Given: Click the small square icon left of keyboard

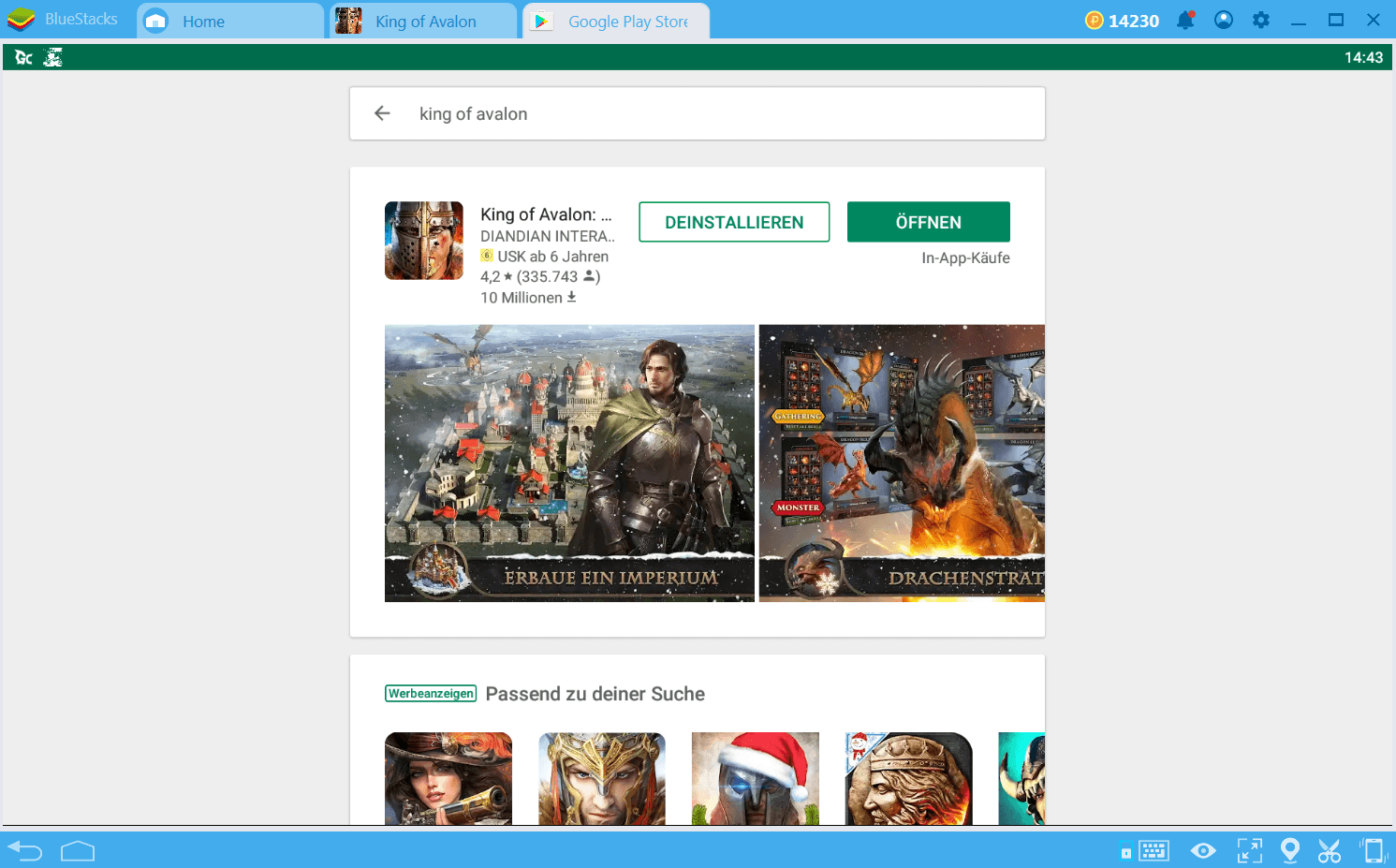Looking at the screenshot, I should click(x=1125, y=853).
